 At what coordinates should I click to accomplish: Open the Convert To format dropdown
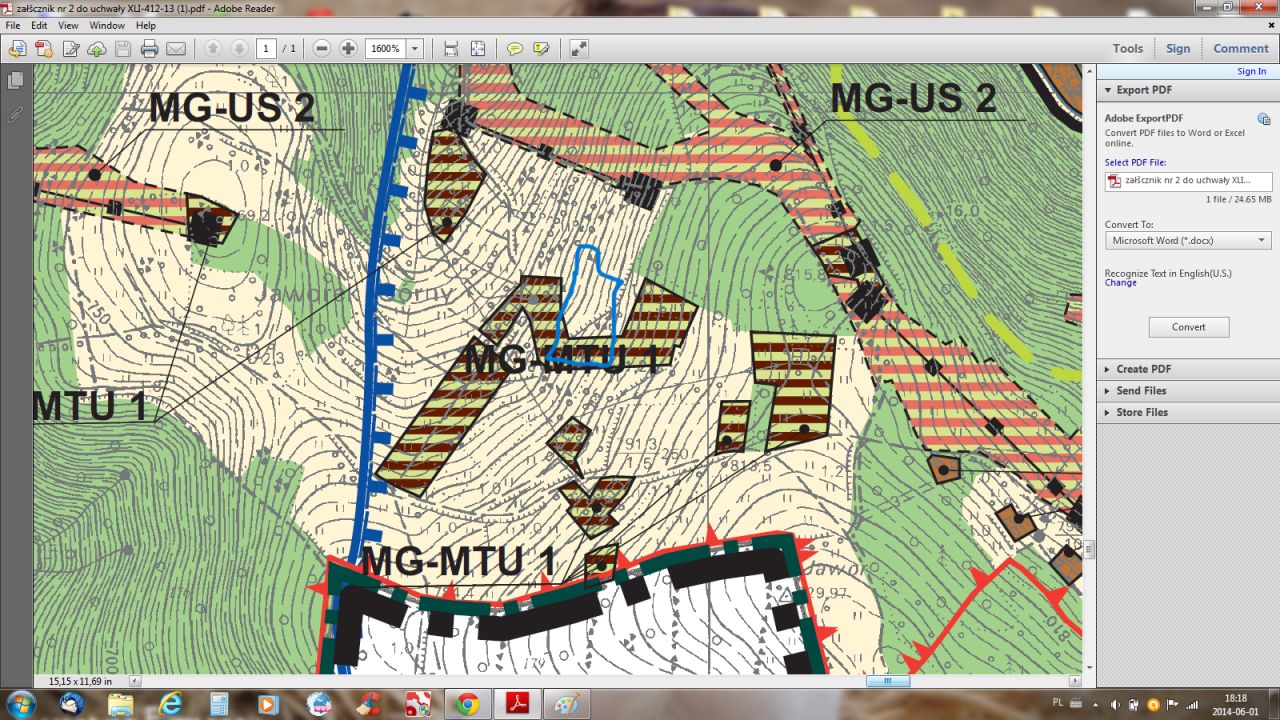pyautogui.click(x=1187, y=241)
